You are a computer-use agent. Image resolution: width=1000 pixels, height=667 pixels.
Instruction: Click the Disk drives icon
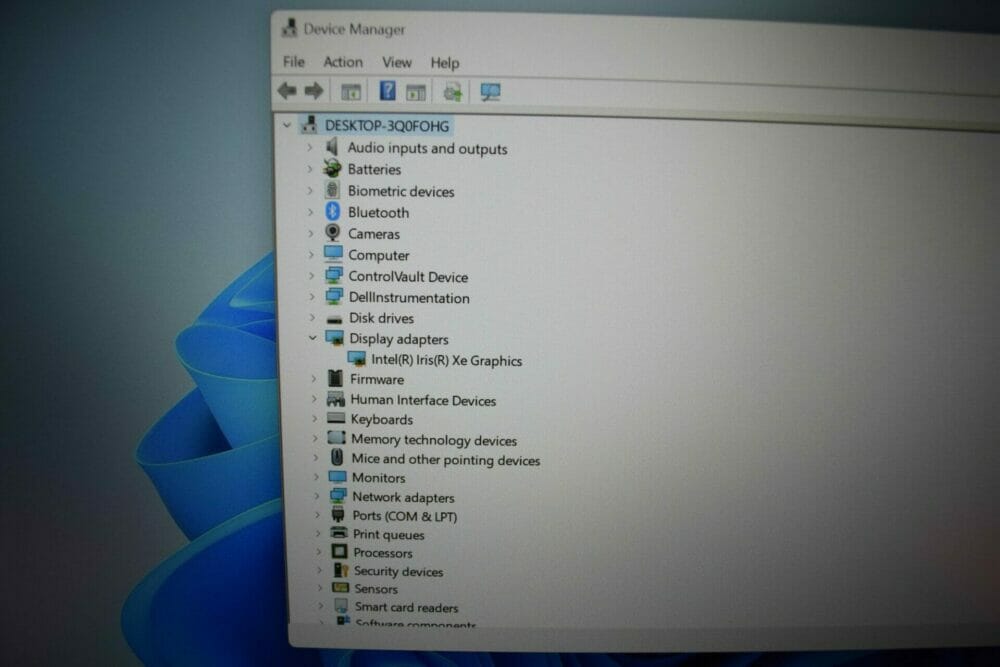334,319
